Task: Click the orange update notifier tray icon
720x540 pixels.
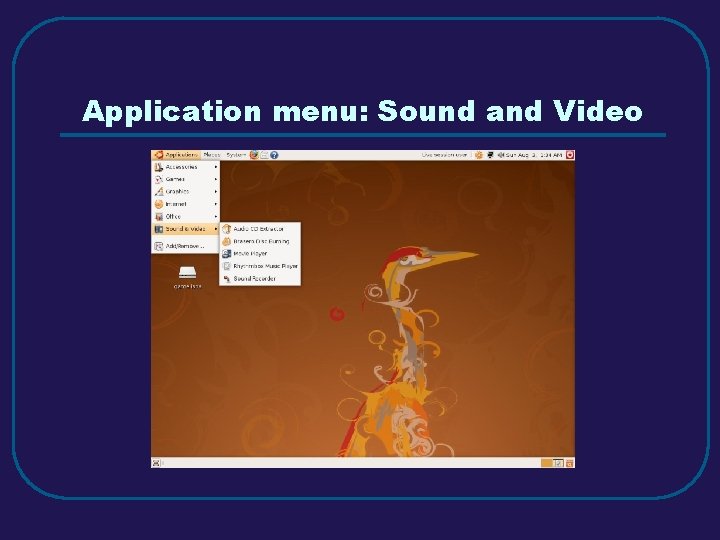Action: [x=479, y=155]
